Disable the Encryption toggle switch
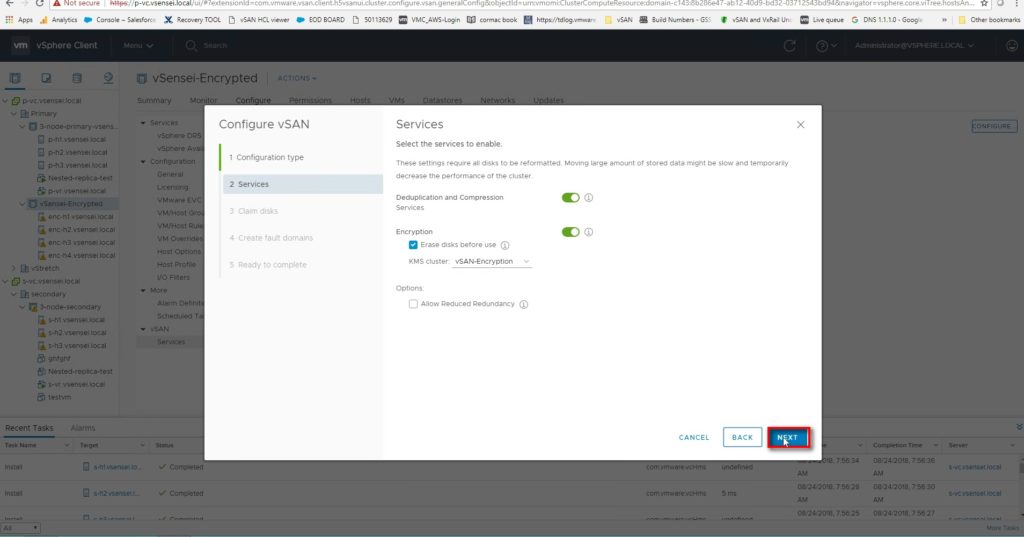The width and height of the screenshot is (1024, 537). 570,232
